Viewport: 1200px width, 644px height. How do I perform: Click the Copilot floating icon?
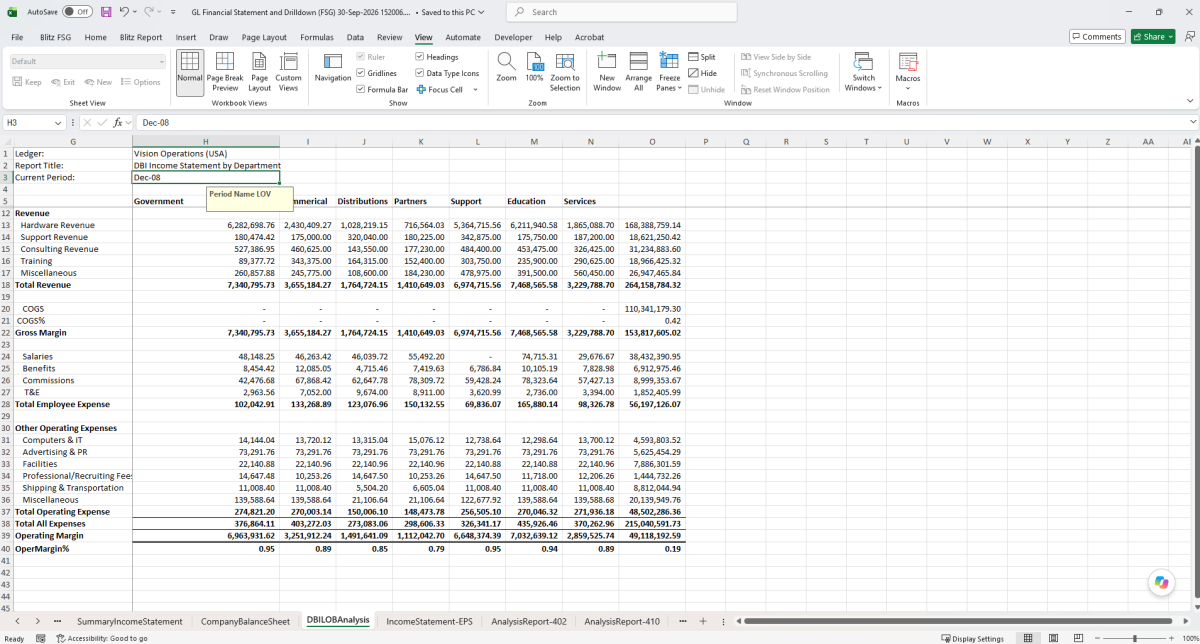pos(1161,582)
